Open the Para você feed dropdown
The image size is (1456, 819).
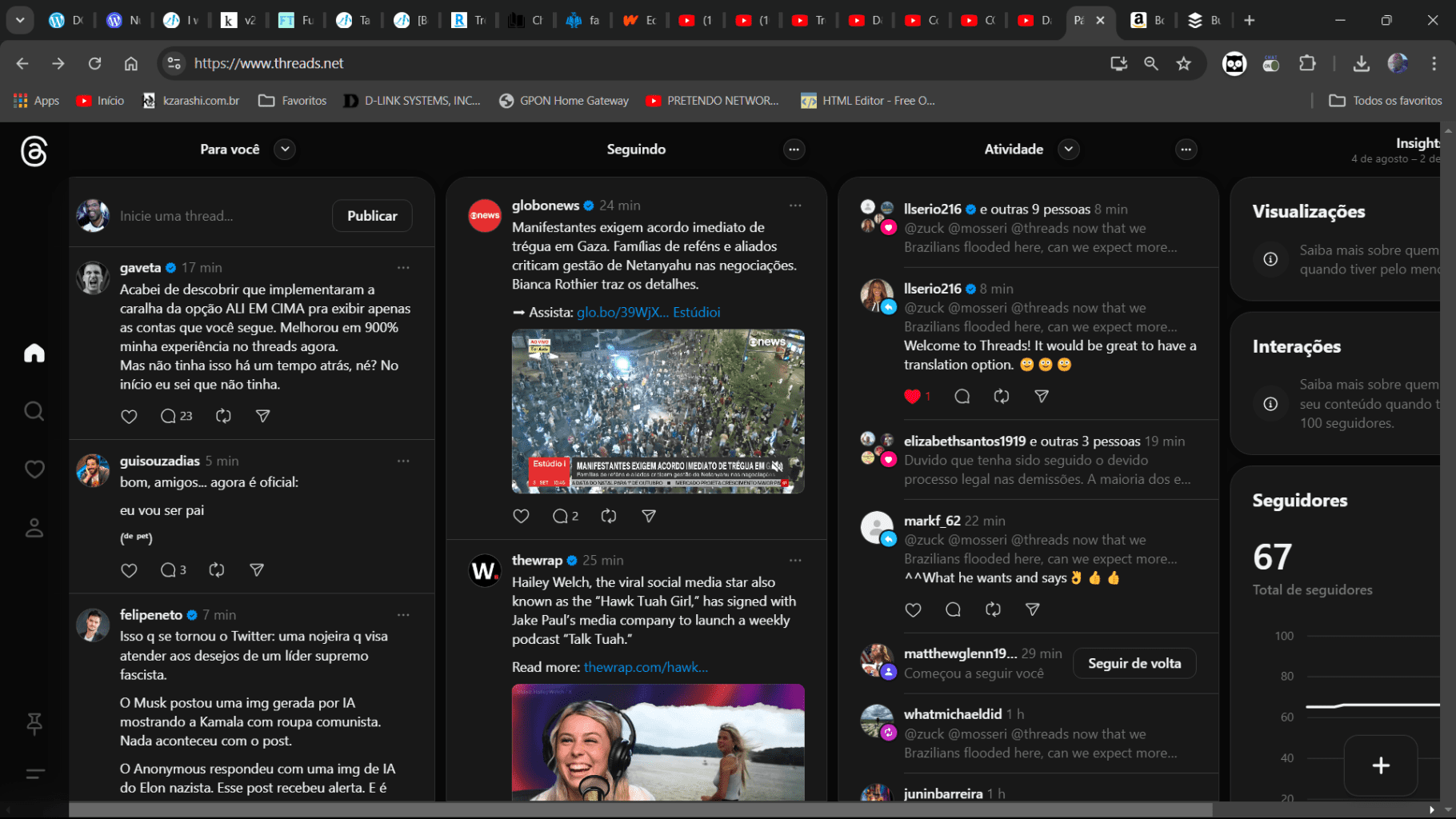[284, 149]
